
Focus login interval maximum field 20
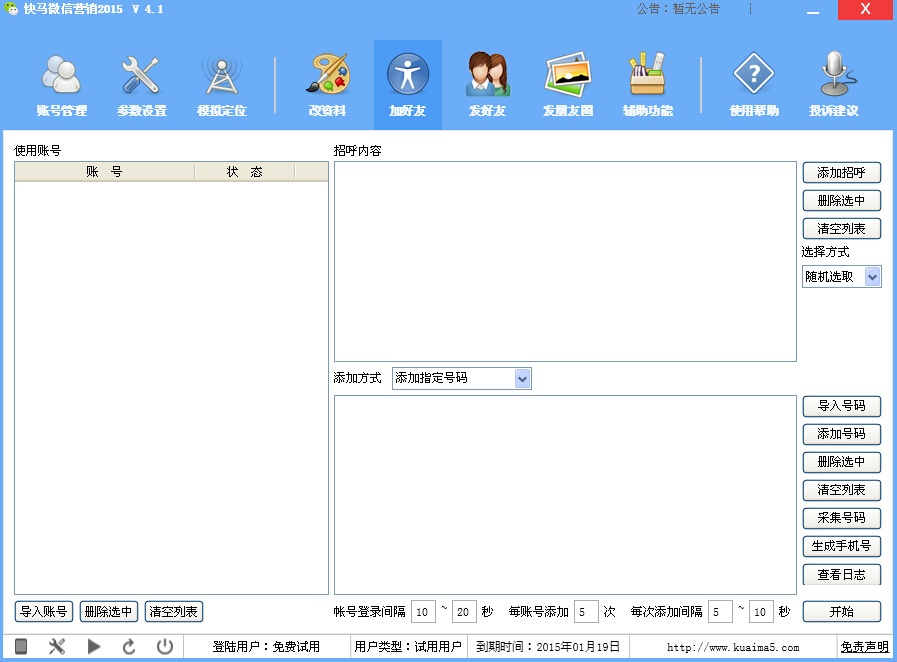tap(464, 612)
